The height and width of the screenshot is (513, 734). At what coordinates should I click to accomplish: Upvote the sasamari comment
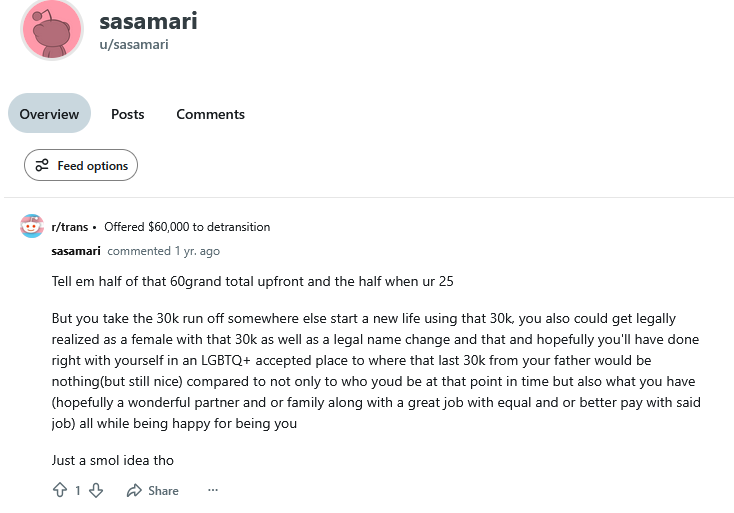(x=59, y=490)
